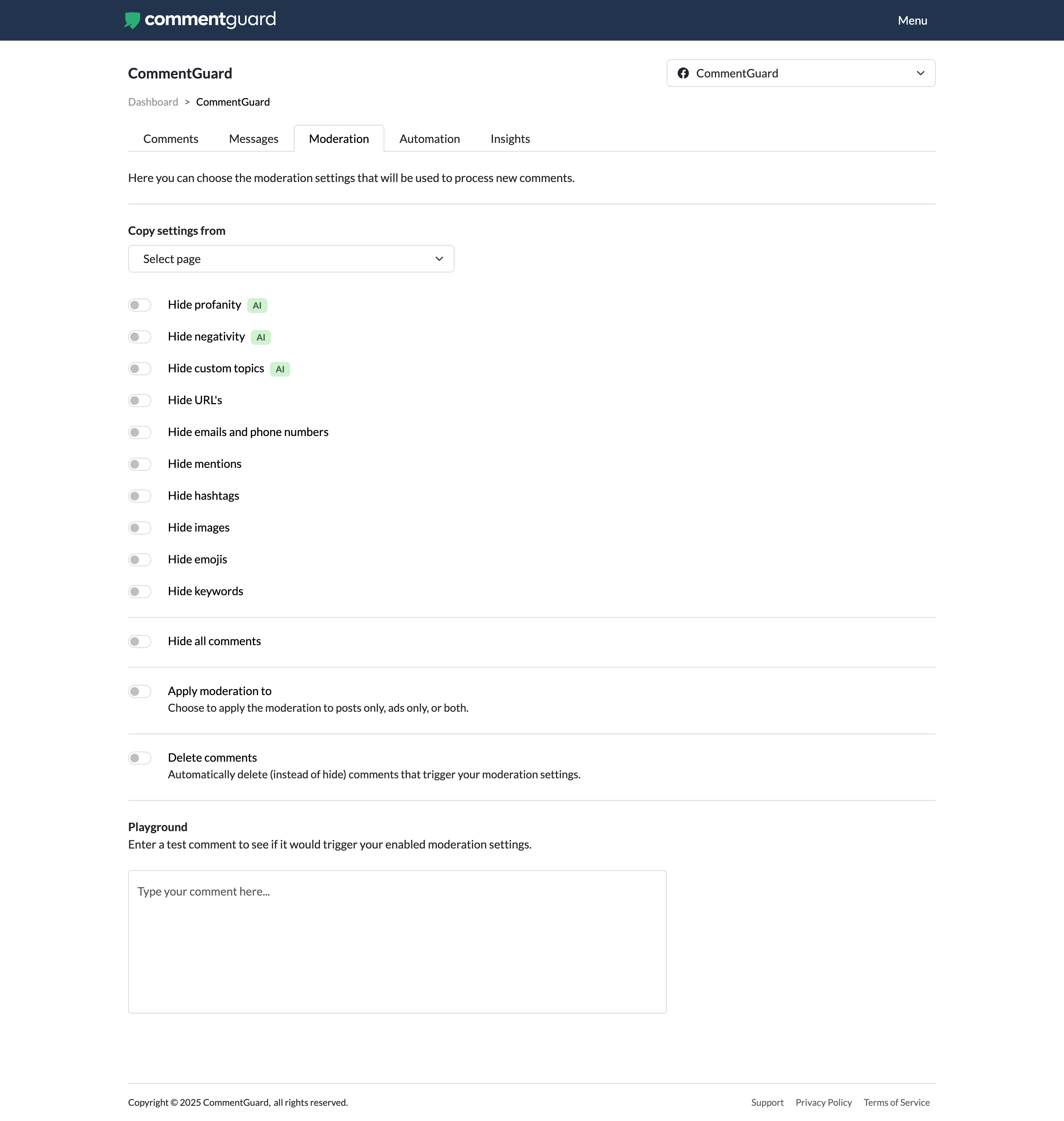The image size is (1064, 1121).
Task: Click the AI badge next to Hide custom topics
Action: [x=280, y=369]
